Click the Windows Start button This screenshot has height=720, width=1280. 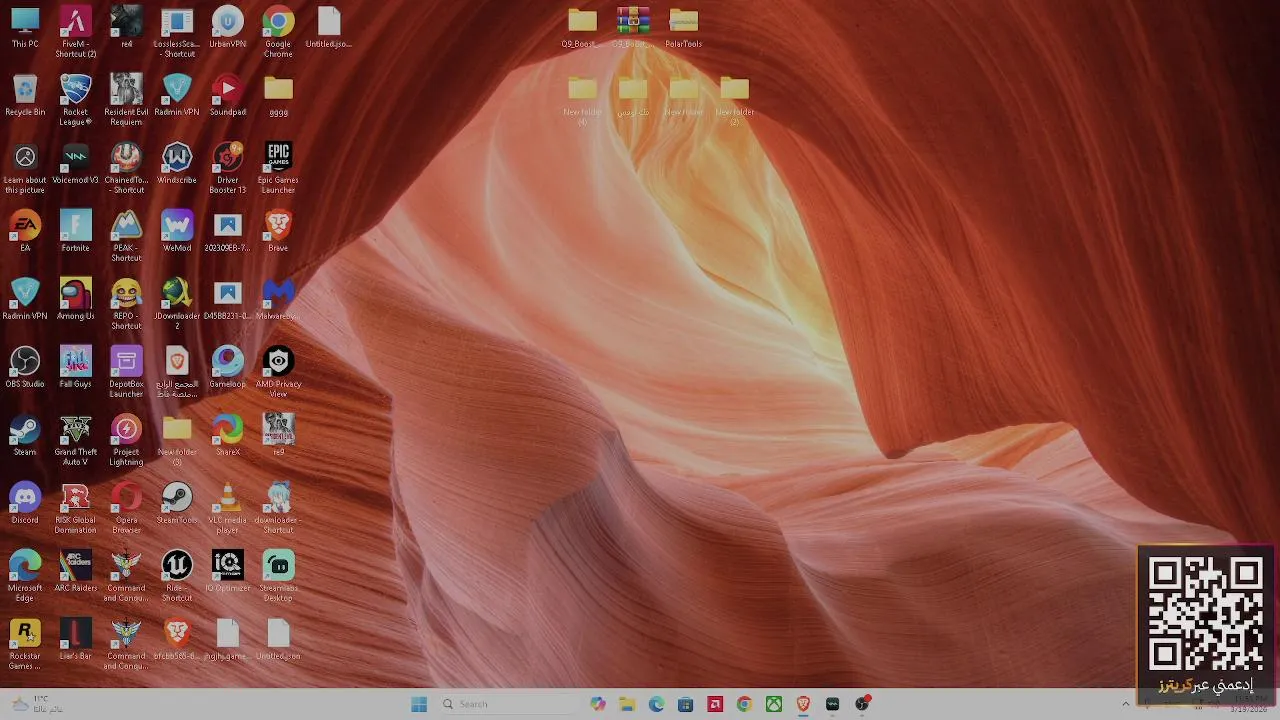pyautogui.click(x=419, y=704)
